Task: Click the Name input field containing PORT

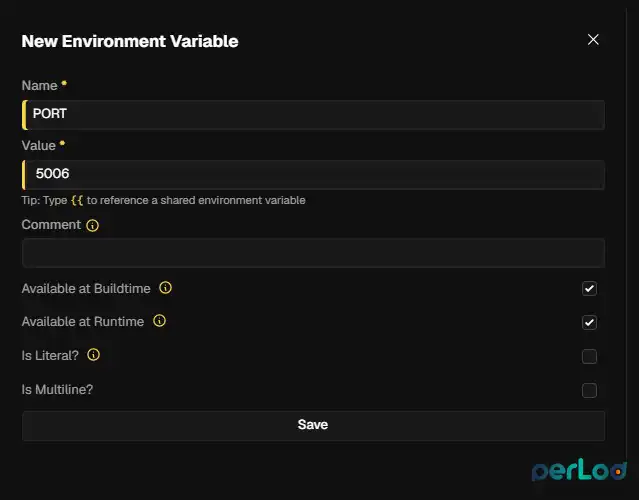Action: tap(313, 115)
